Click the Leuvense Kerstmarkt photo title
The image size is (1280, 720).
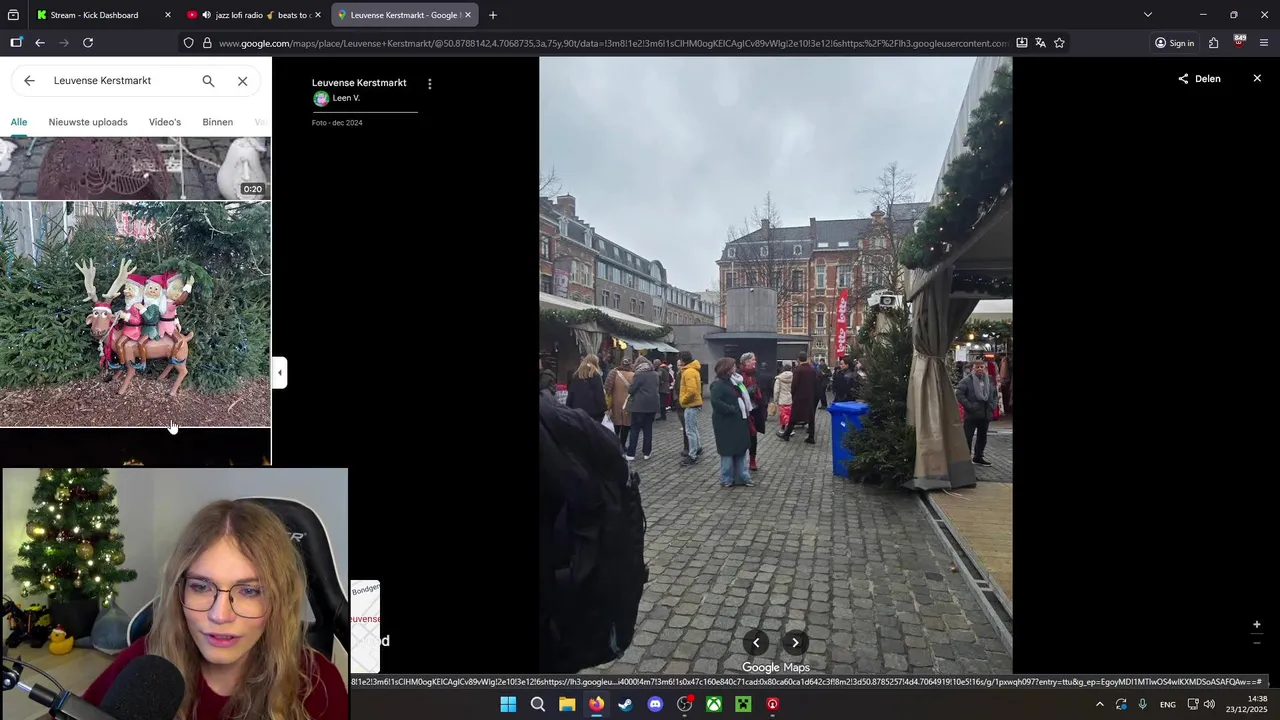[359, 83]
